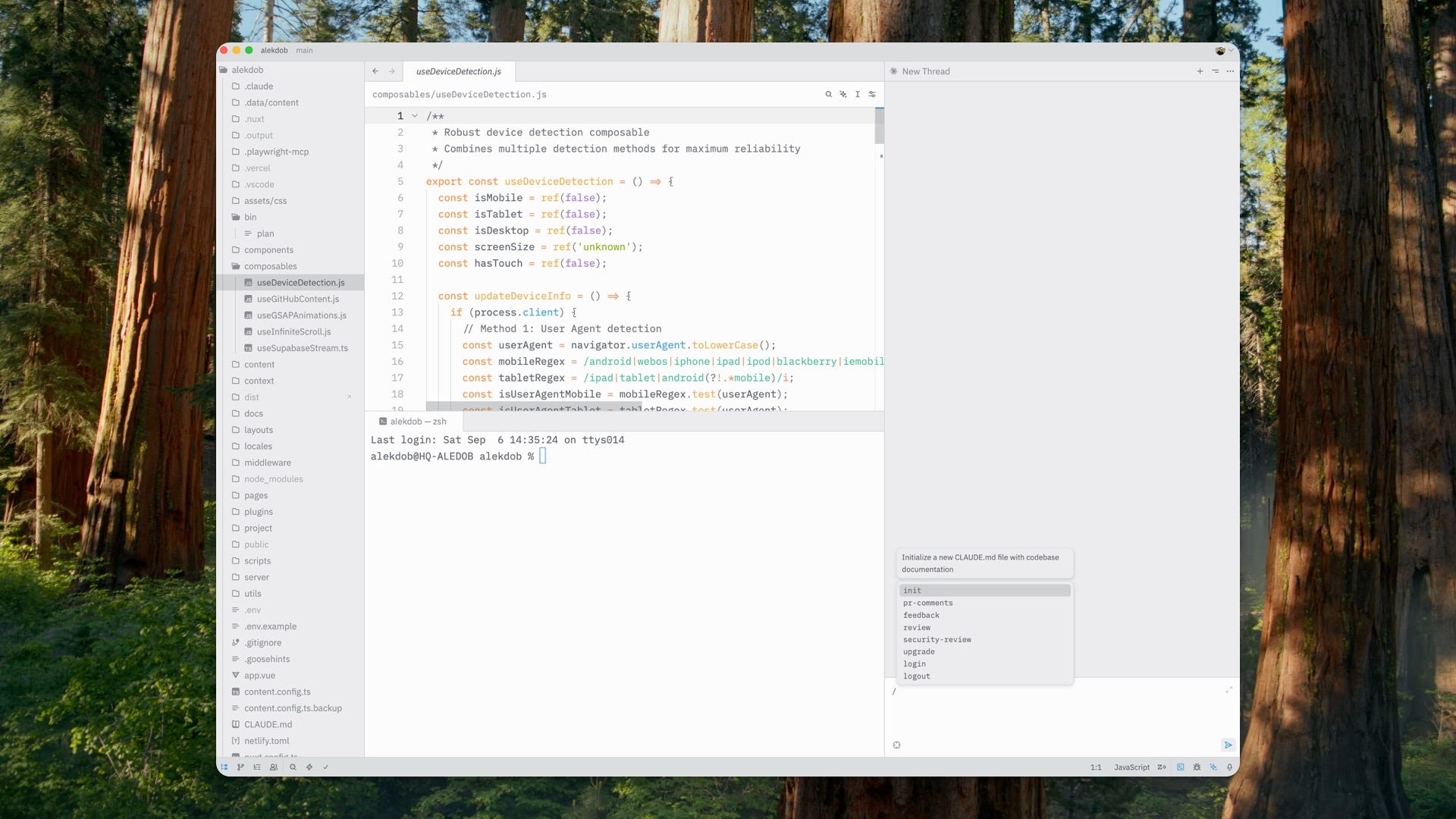The image size is (1456, 819).
Task: Choose init slash command
Action: (x=984, y=590)
